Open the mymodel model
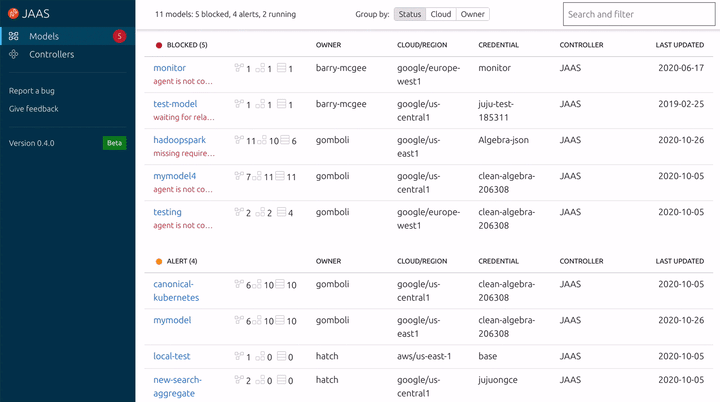720x402 pixels. [x=172, y=320]
